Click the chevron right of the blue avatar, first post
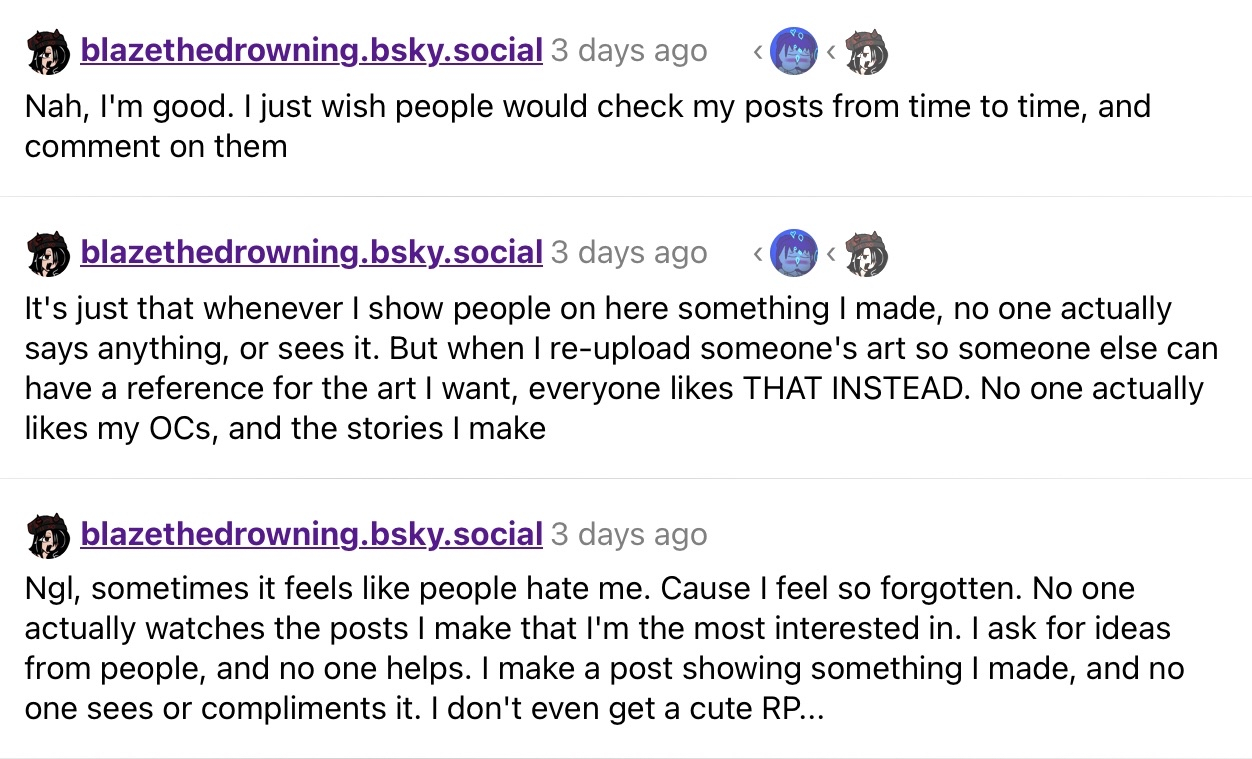This screenshot has height=759, width=1252. pyautogui.click(x=831, y=52)
